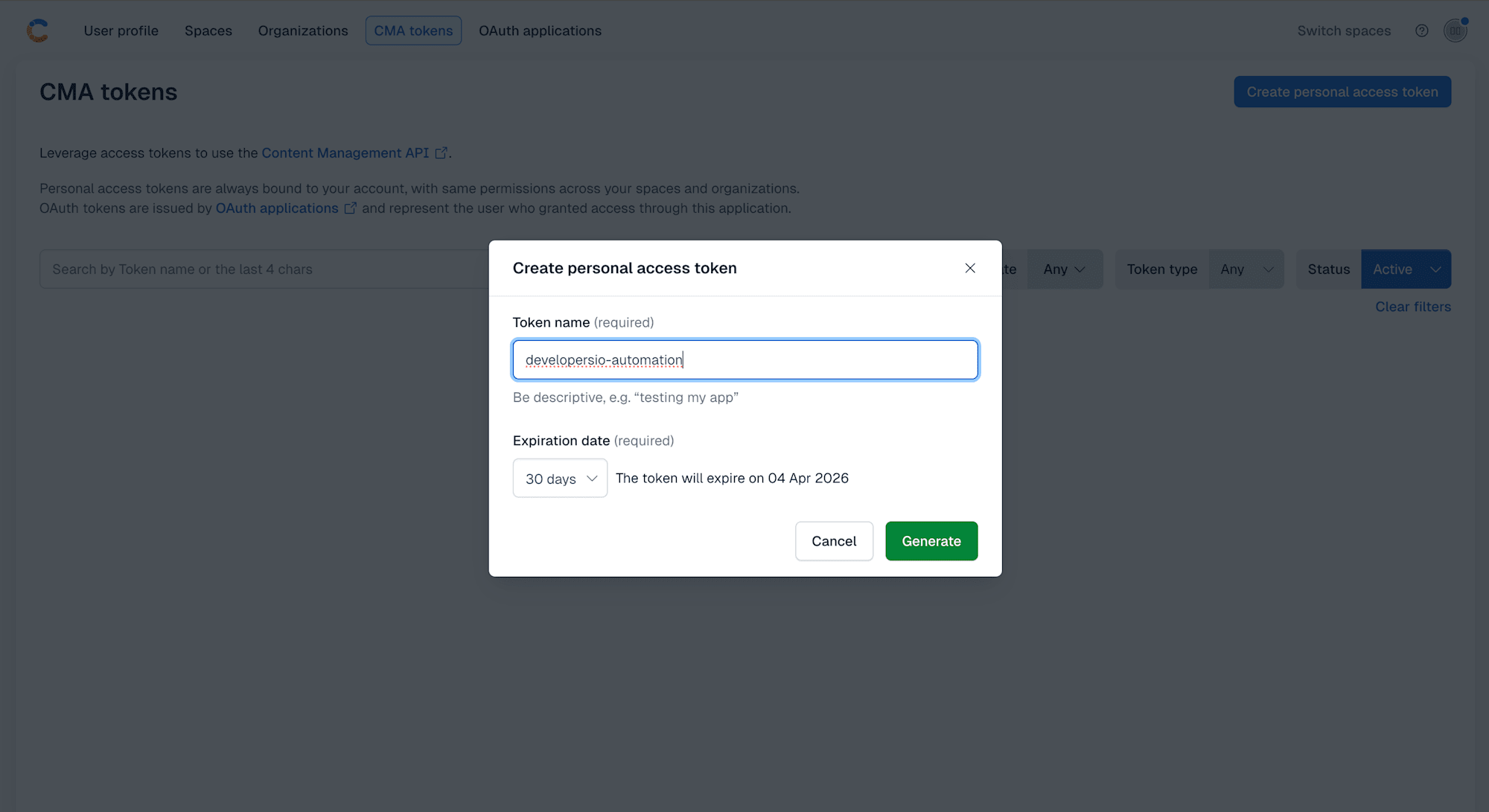
Task: Open the partially hidden Any filter dropdown
Action: [1065, 269]
